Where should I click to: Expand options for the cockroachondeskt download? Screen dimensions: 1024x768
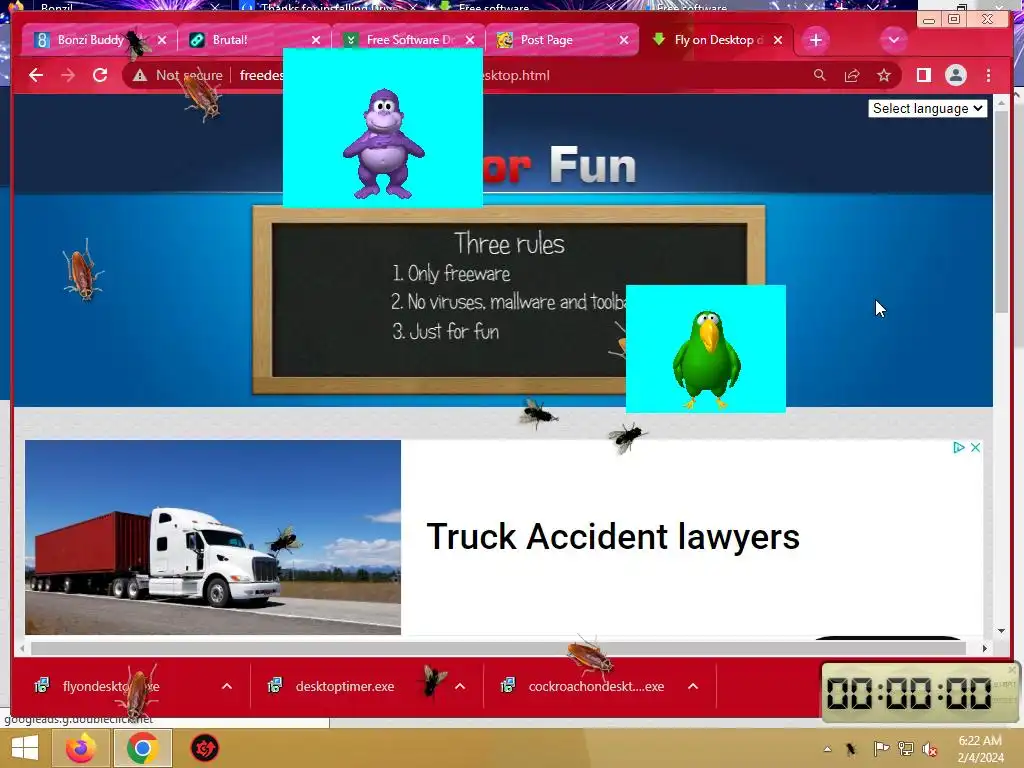coord(693,686)
